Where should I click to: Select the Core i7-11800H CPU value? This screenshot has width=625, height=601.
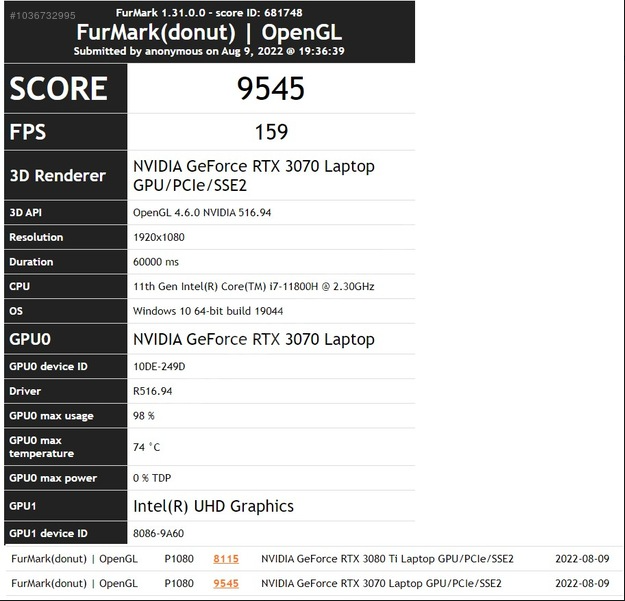[x=254, y=286]
